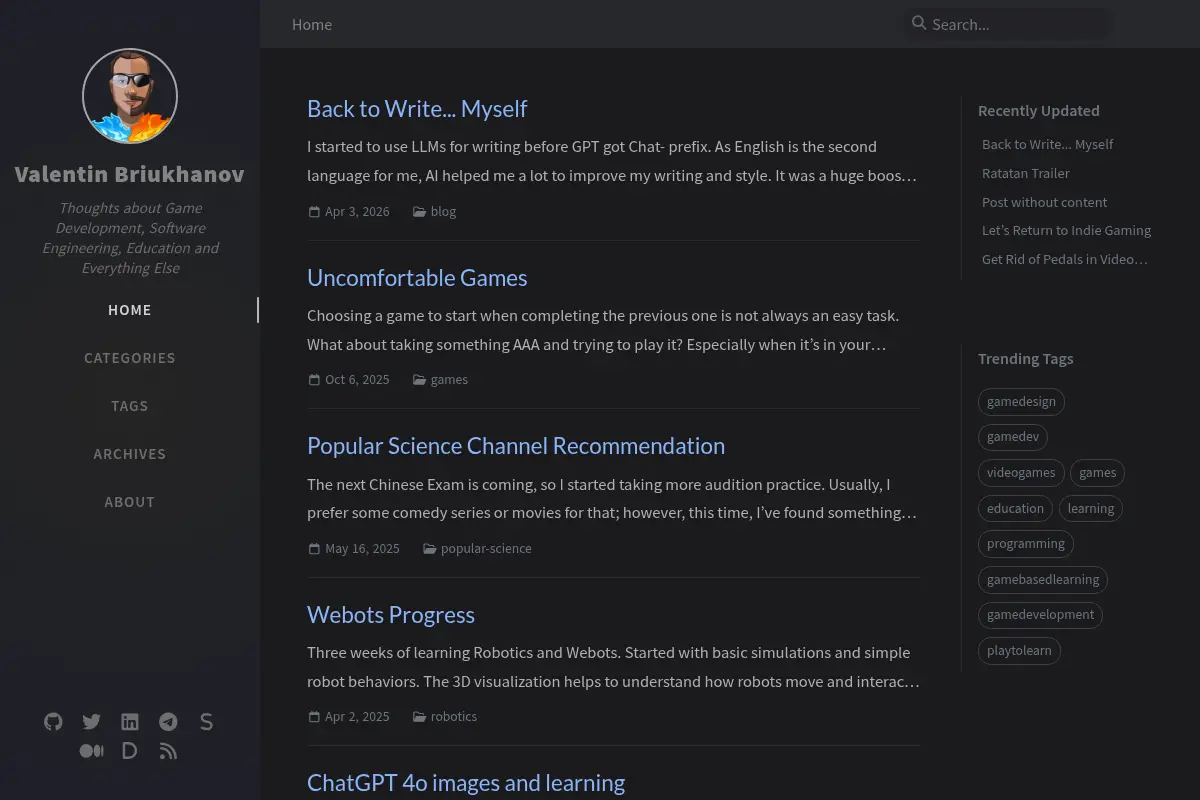
Task: Open "Ratatan Trailer" in Recently Updated
Action: (1026, 173)
